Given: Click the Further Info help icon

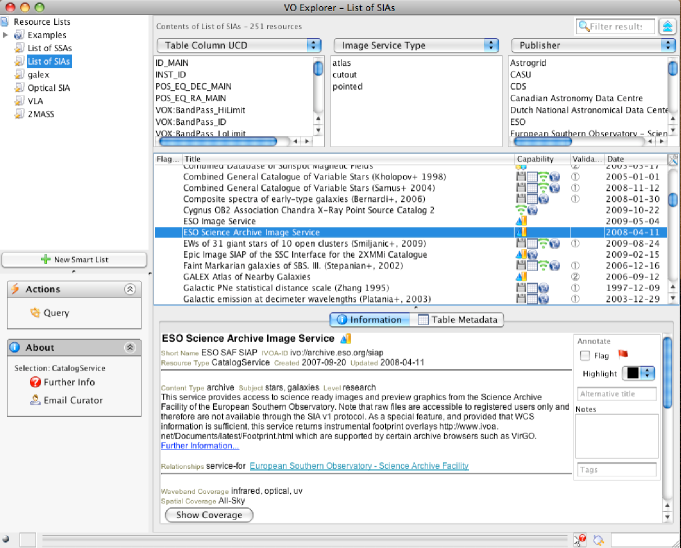Looking at the screenshot, I should (x=35, y=383).
